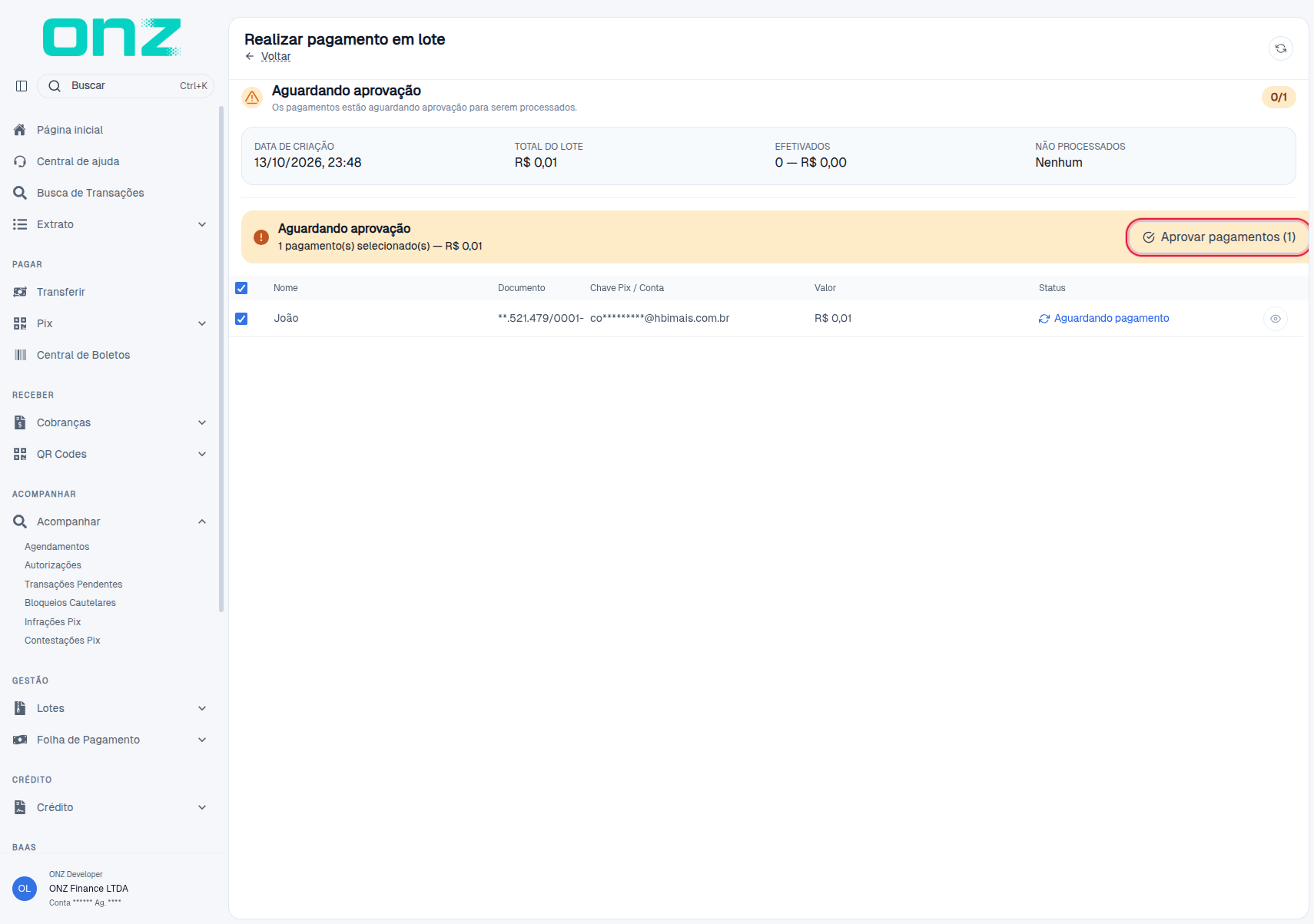This screenshot has height=924, width=1314.
Task: Click the Pix QR icon
Action: coord(20,323)
